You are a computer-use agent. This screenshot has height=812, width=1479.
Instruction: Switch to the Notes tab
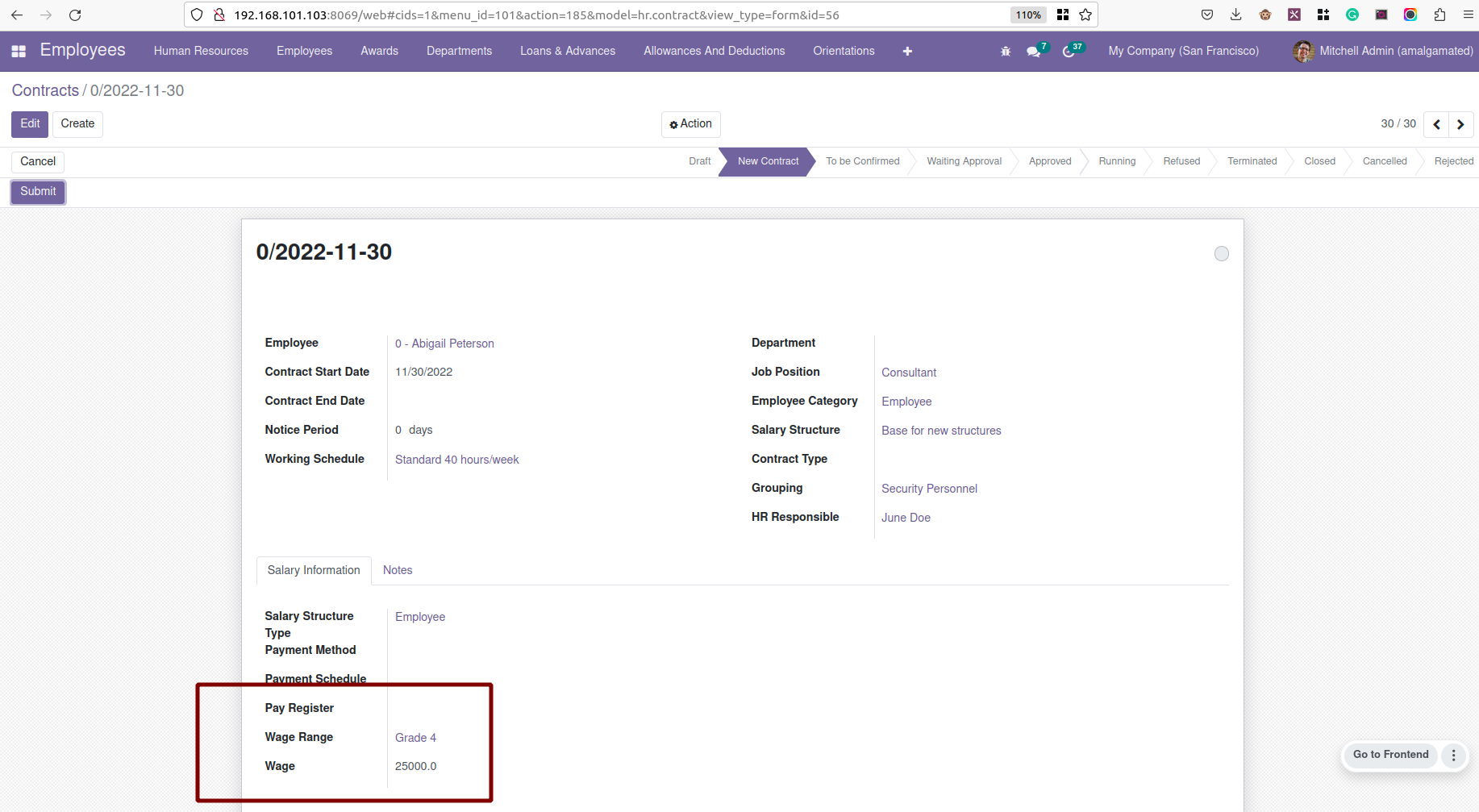[398, 570]
